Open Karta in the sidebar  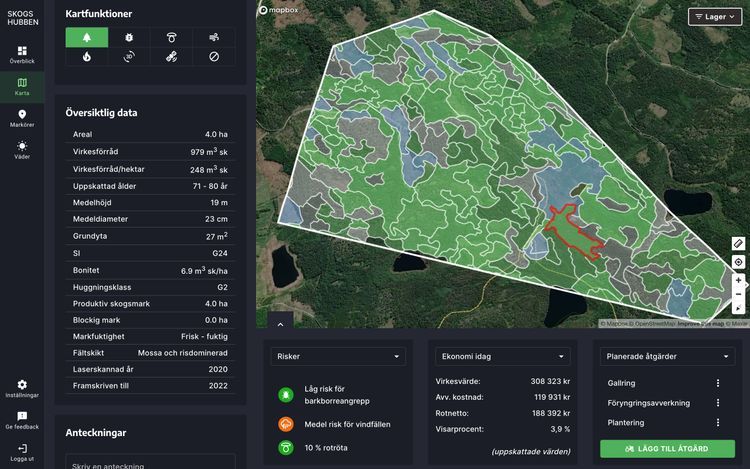coord(22,87)
